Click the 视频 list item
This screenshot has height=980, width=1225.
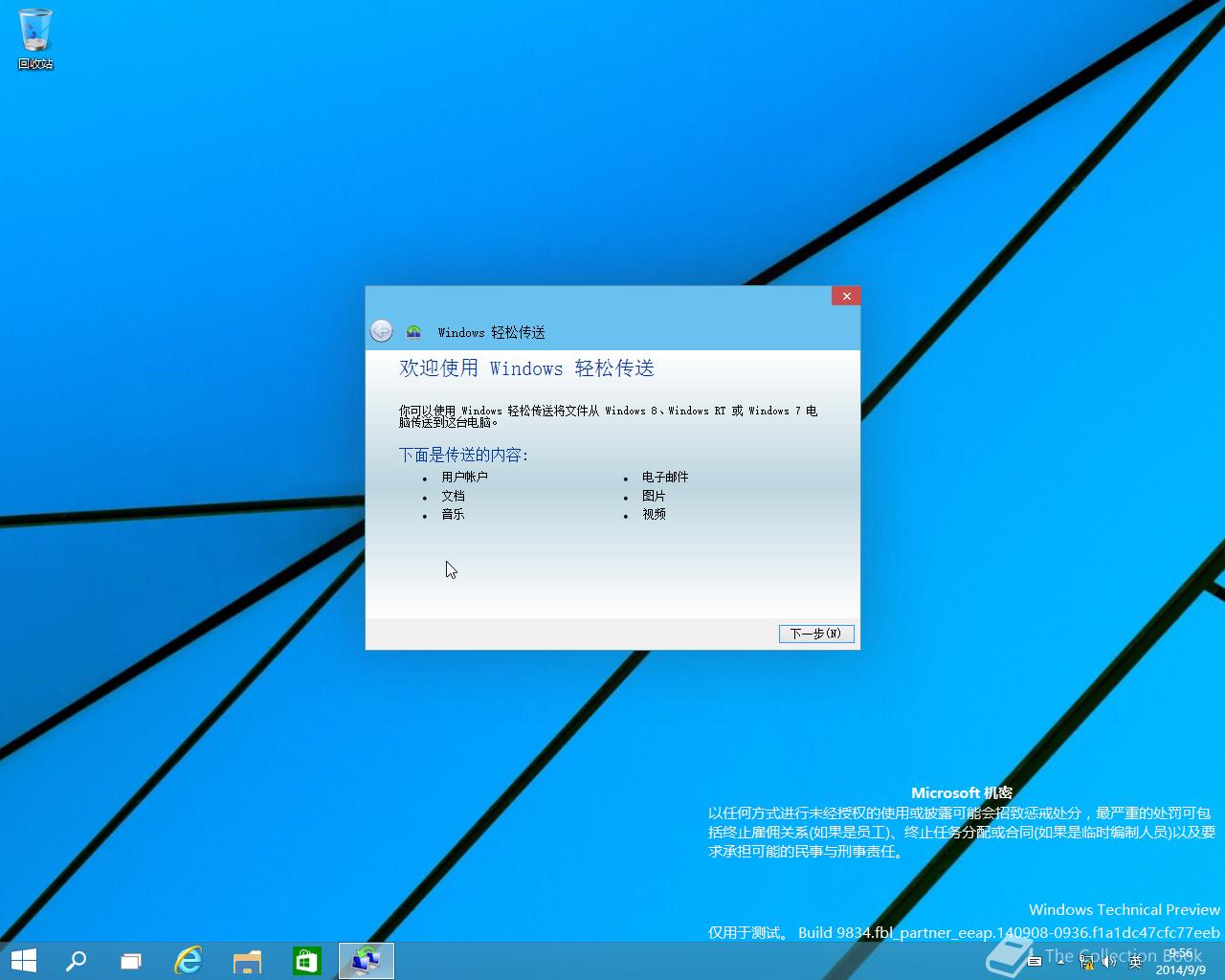click(x=654, y=514)
